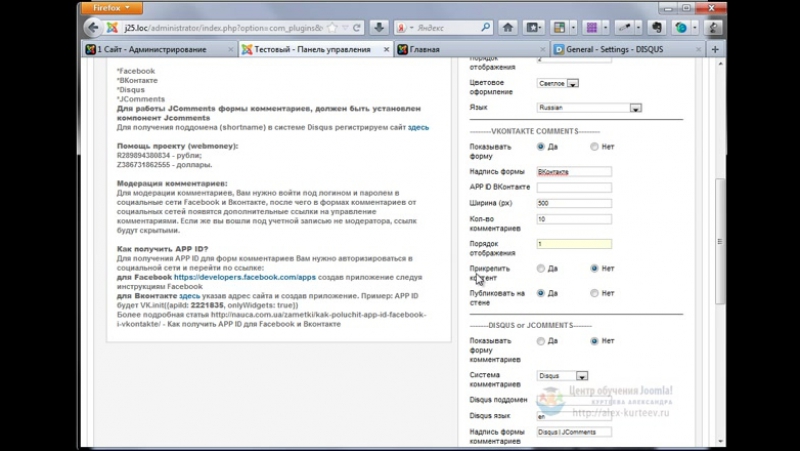The width and height of the screenshot is (800, 451).
Task: Click the browser URL address field
Action: point(223,28)
